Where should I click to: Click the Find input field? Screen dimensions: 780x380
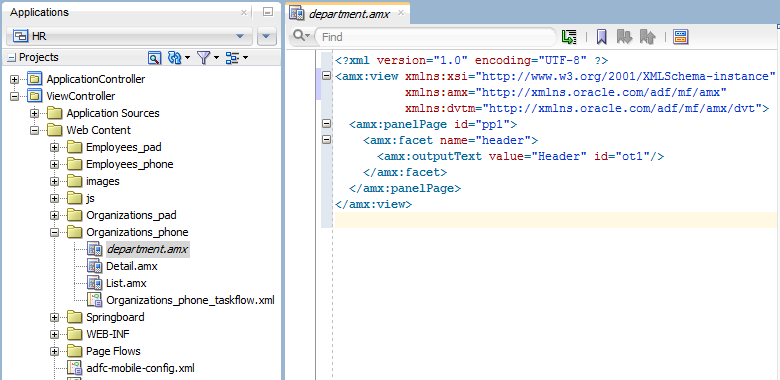436,37
